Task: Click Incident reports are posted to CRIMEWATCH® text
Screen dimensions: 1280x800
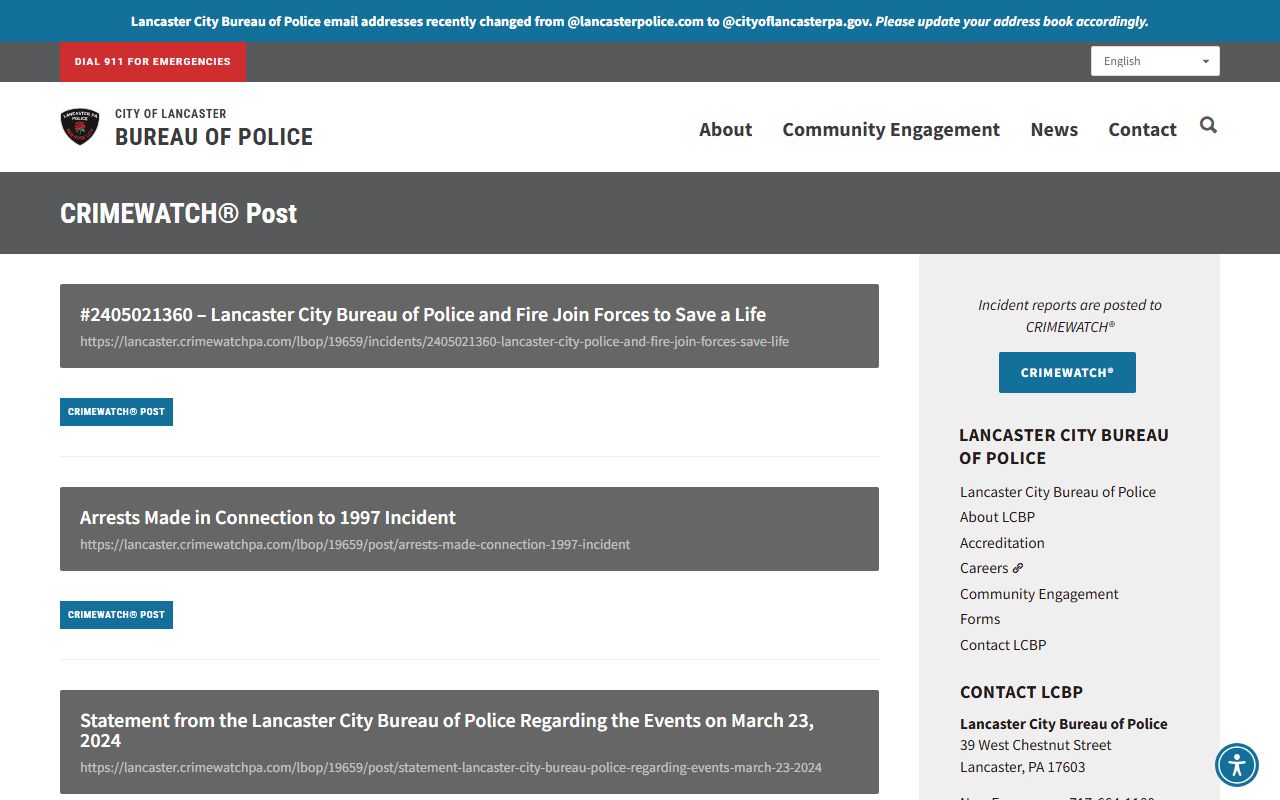Action: click(1069, 316)
